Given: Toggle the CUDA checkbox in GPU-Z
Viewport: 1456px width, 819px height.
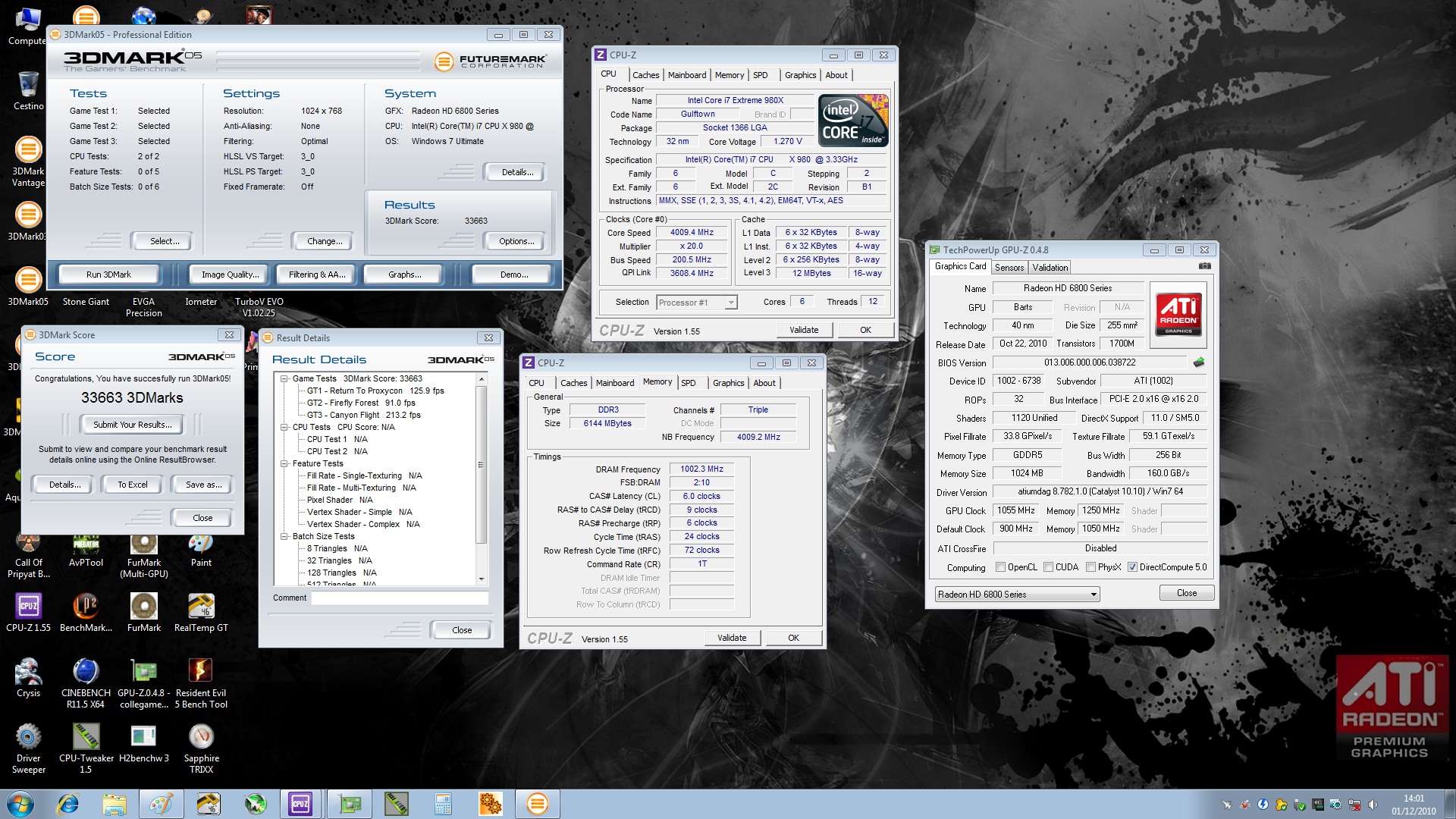Looking at the screenshot, I should (1048, 567).
